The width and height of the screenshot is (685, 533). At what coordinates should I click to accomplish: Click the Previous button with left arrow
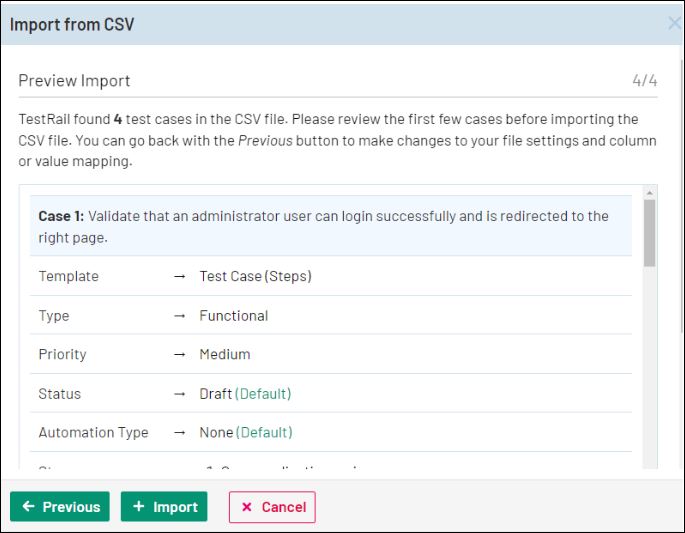(x=60, y=507)
